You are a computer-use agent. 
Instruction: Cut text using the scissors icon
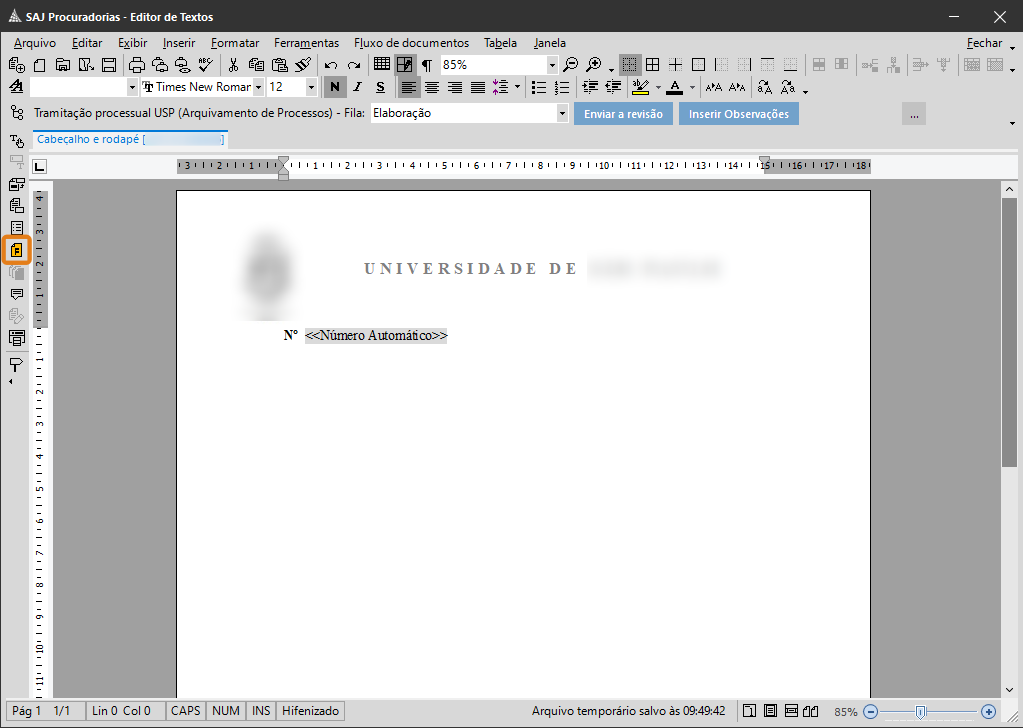[234, 62]
